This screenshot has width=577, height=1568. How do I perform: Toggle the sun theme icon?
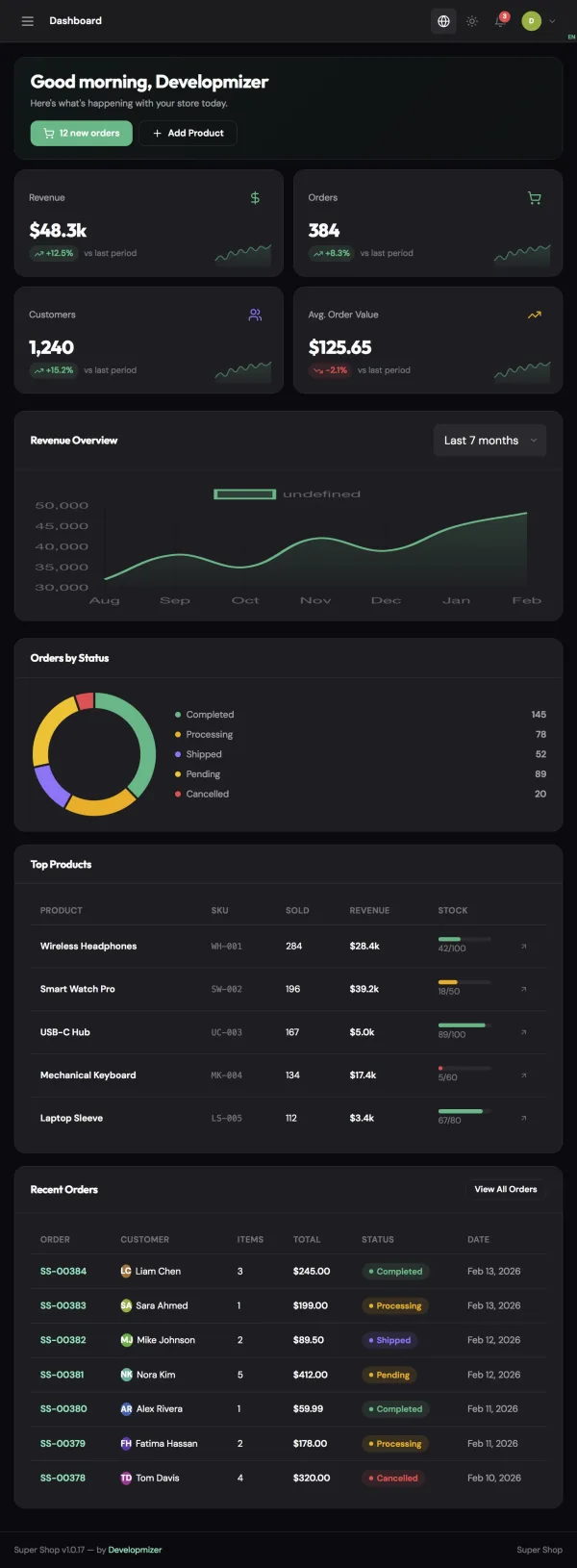tap(472, 21)
